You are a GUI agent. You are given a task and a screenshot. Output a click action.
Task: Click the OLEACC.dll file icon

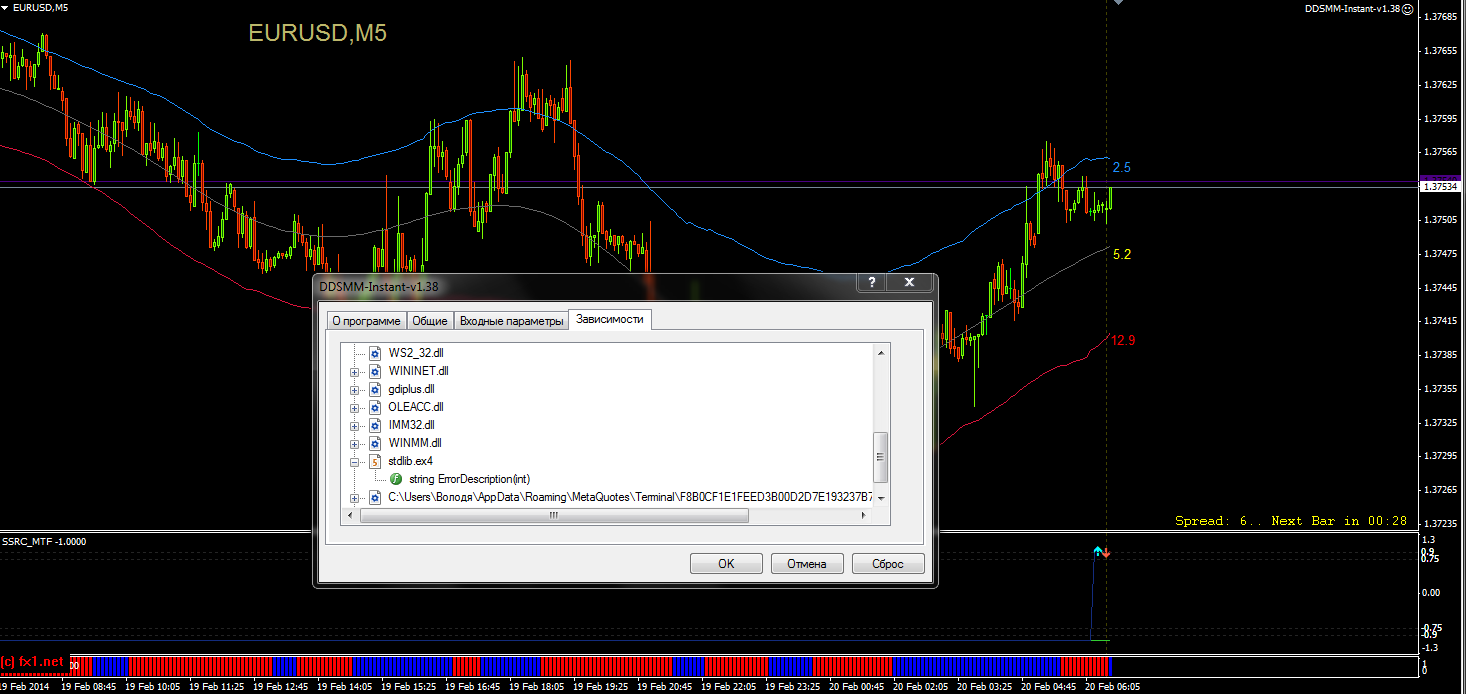coord(375,407)
